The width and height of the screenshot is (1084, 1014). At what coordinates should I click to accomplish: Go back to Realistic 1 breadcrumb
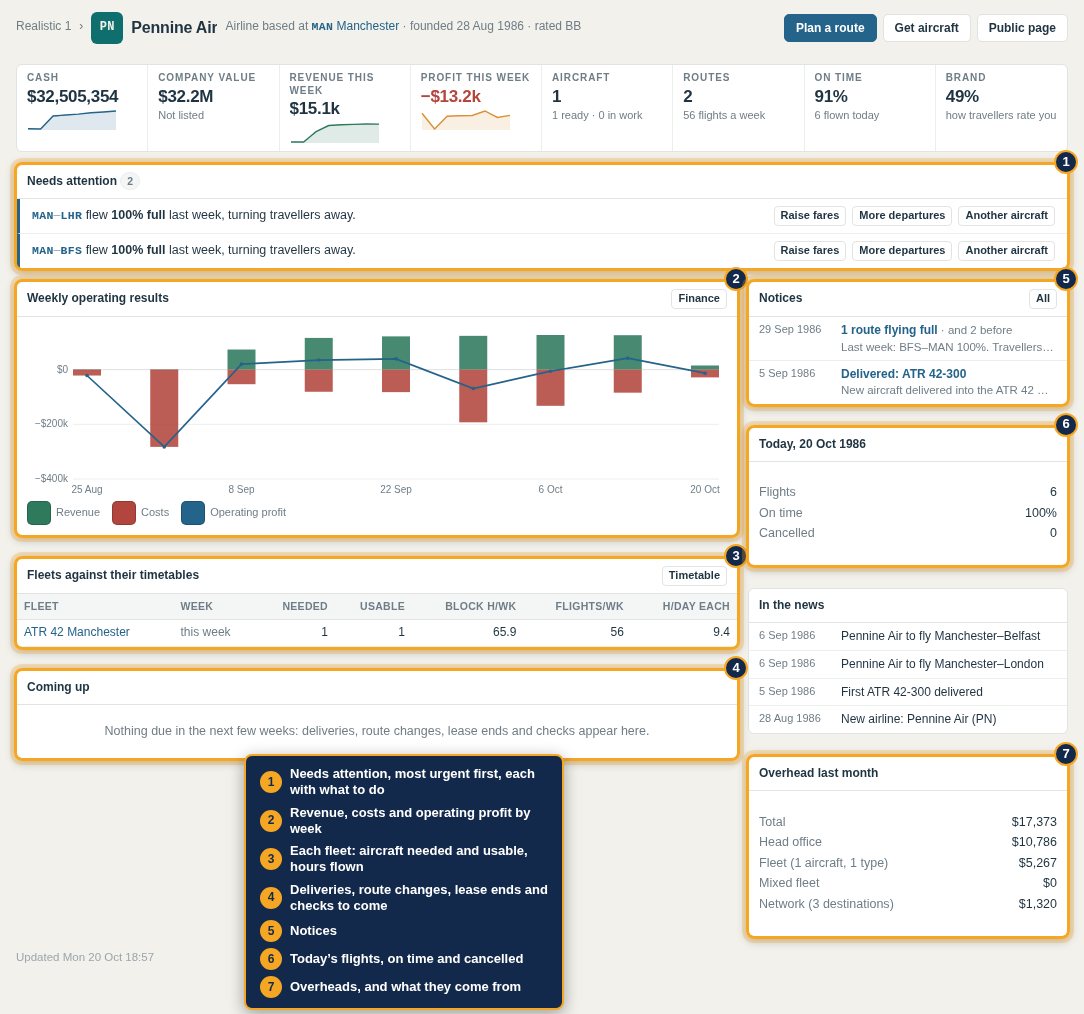[44, 26]
